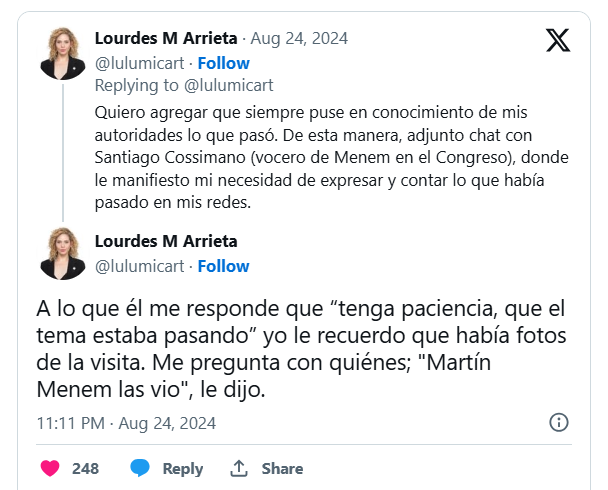The image size is (608, 490).
Task: Click the blue reply bubble icon
Action: tap(141, 468)
